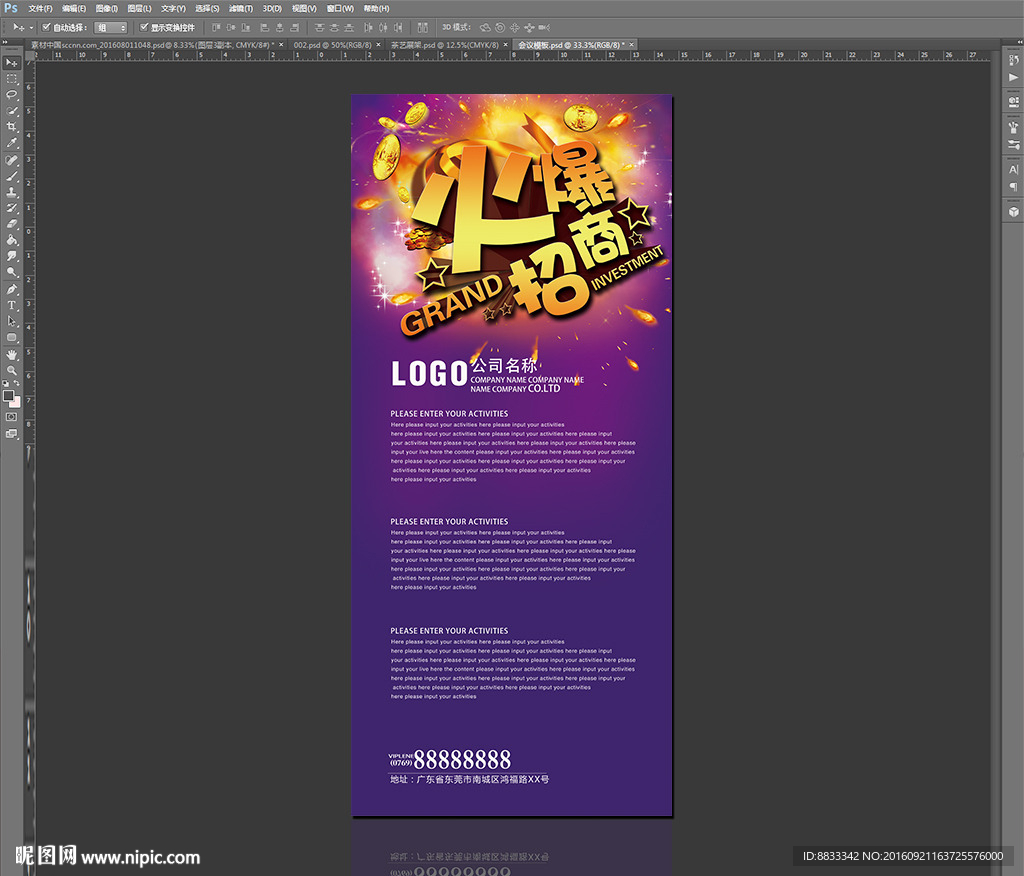This screenshot has height=876, width=1024.
Task: Click the 3D camera zoom mode icon
Action: pyautogui.click(x=544, y=27)
